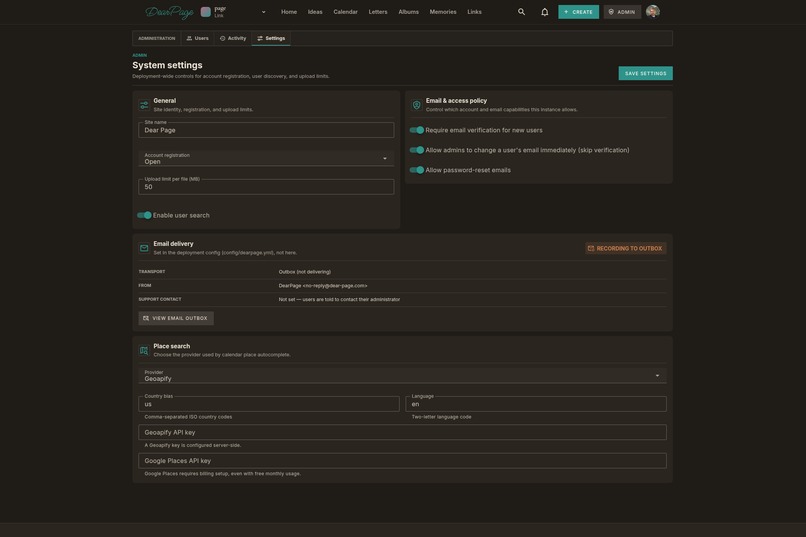Viewport: 806px width, 537px height.
Task: Open the search magnifier icon
Action: click(x=521, y=12)
